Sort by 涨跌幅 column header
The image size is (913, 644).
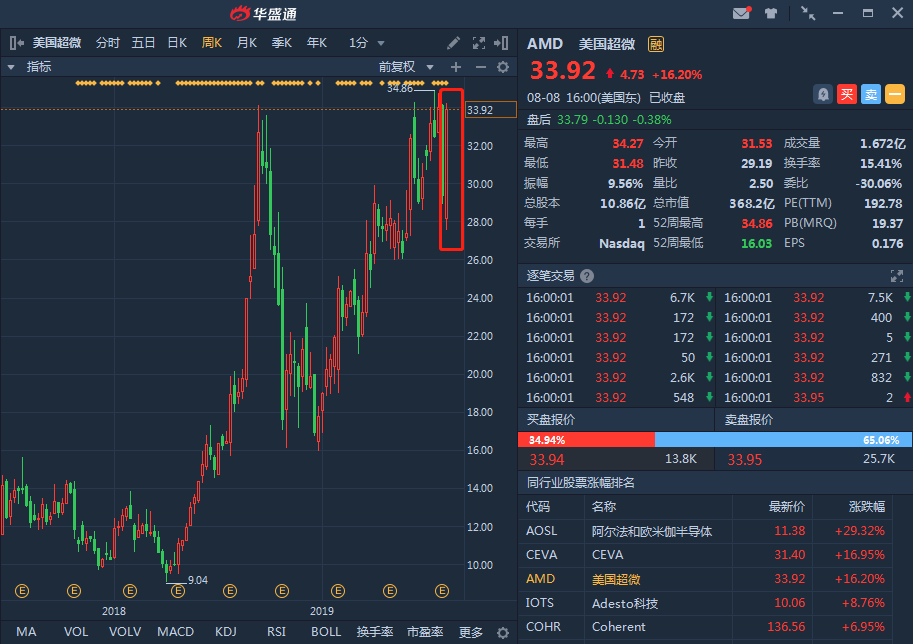click(866, 507)
